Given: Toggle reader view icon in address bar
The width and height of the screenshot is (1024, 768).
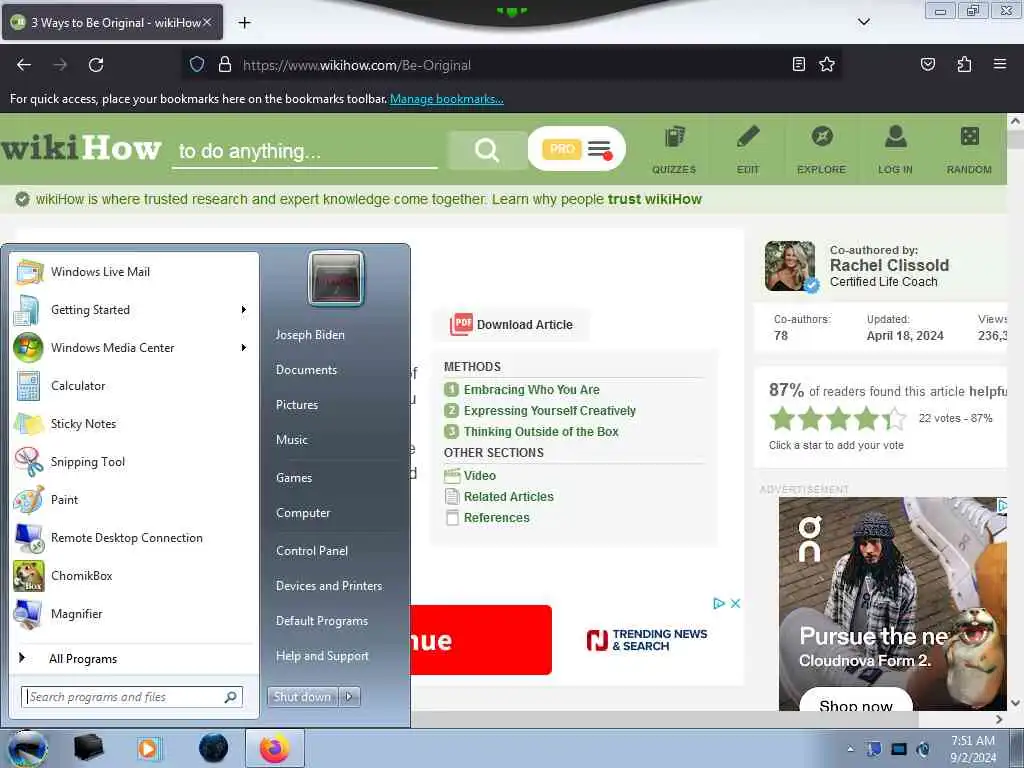Looking at the screenshot, I should pyautogui.click(x=798, y=64).
